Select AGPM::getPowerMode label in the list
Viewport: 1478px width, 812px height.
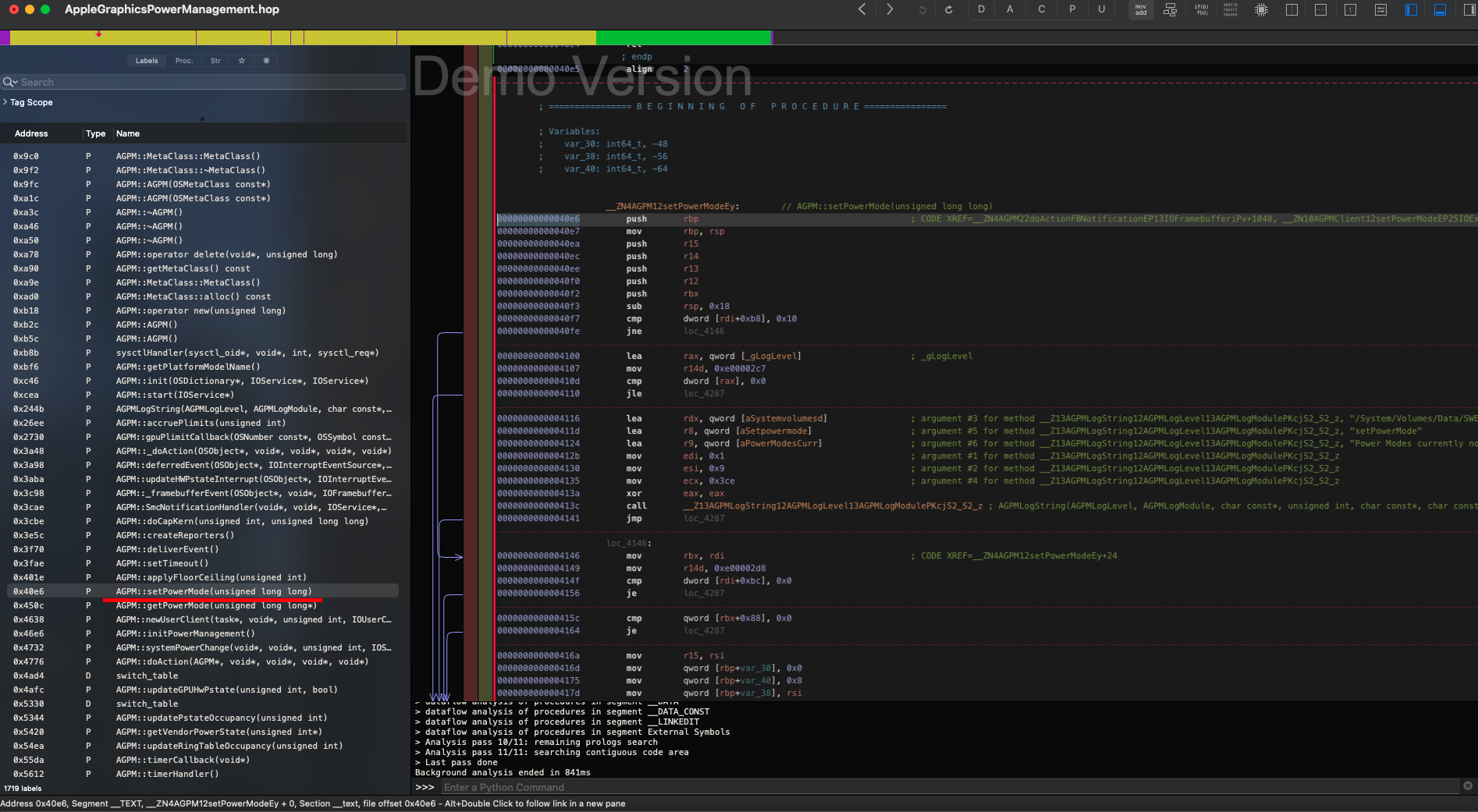coord(216,606)
